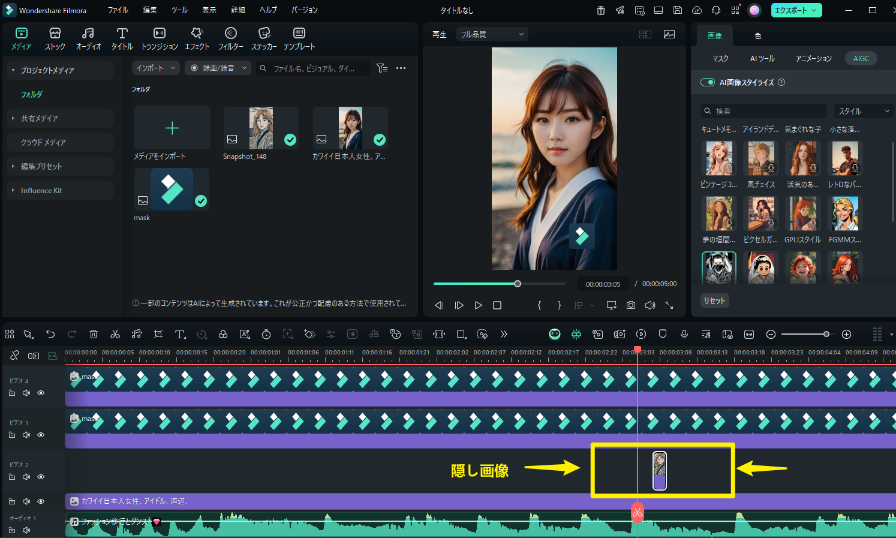
Task: Click play button in preview
Action: (478, 306)
